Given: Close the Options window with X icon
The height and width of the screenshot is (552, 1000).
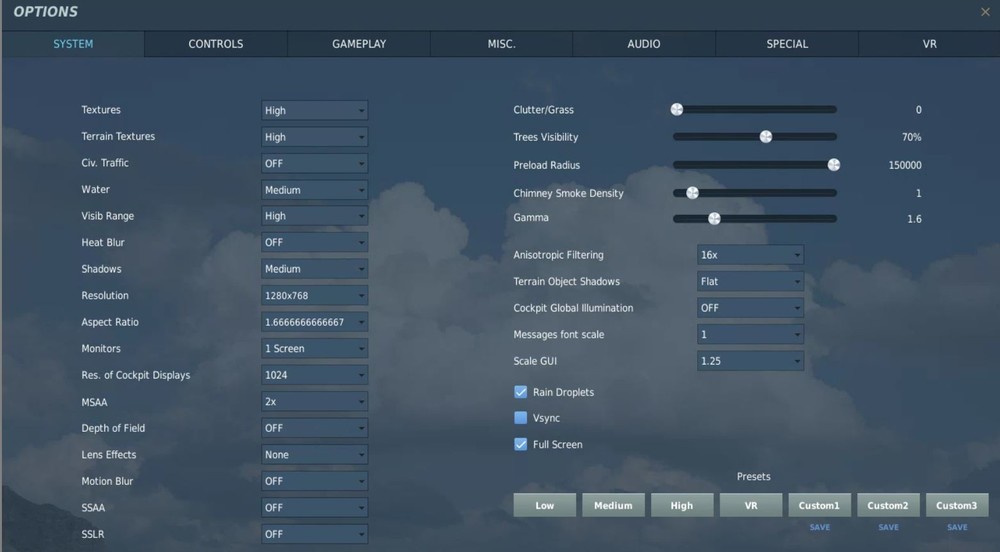Looking at the screenshot, I should pos(985,12).
